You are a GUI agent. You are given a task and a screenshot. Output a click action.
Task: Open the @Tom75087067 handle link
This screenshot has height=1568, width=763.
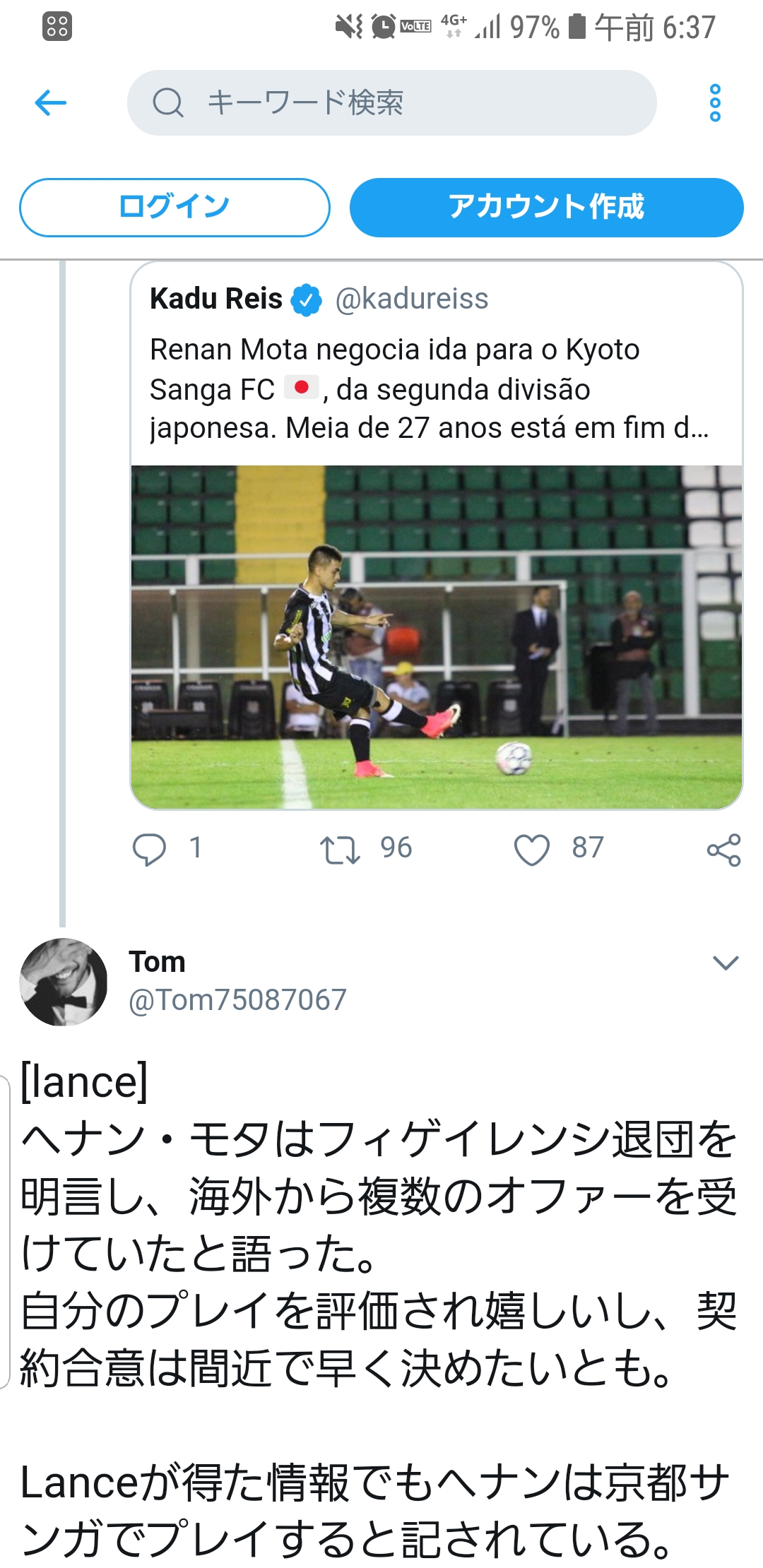[x=237, y=999]
